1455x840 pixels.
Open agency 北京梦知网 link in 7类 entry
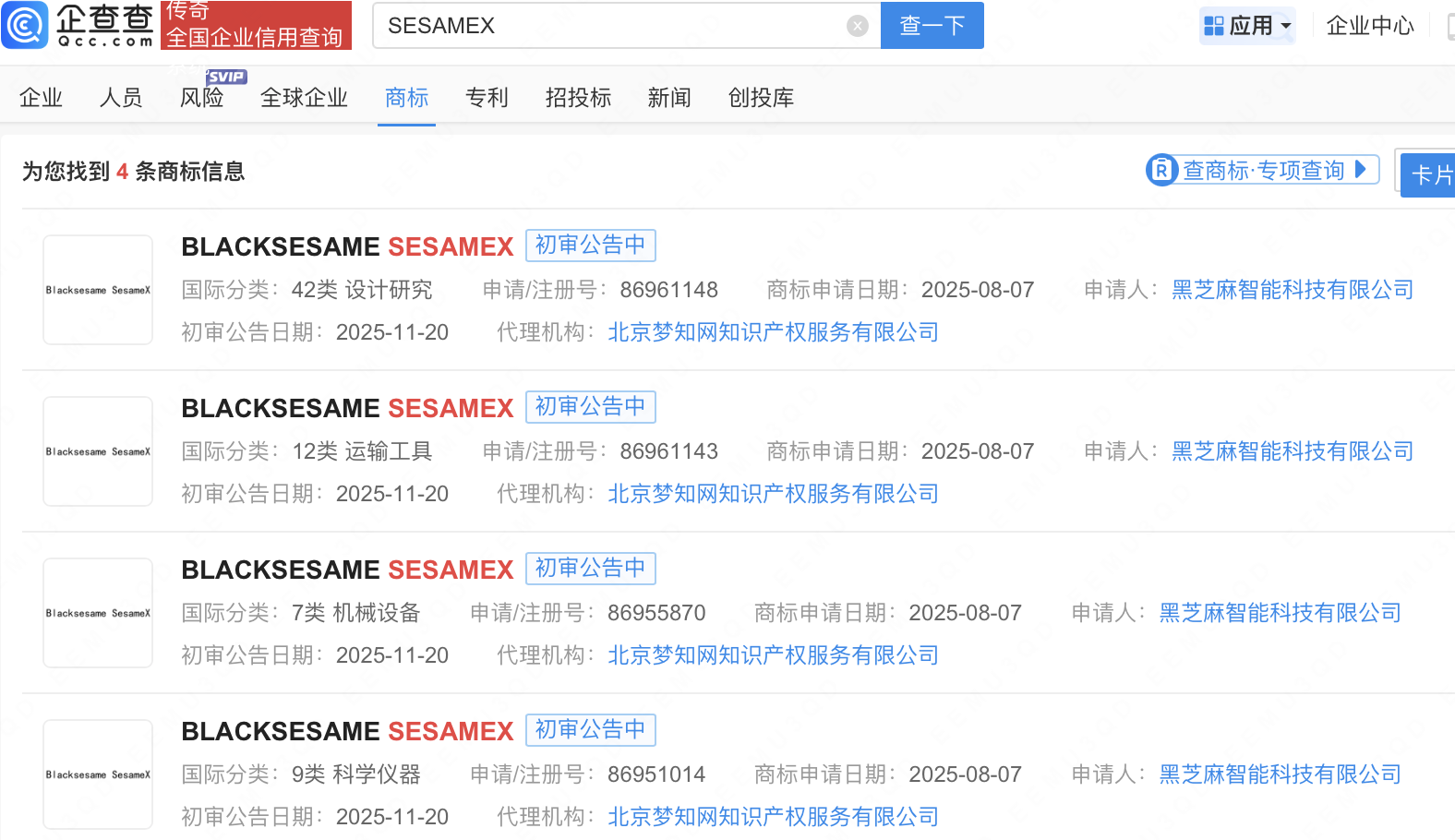773,655
